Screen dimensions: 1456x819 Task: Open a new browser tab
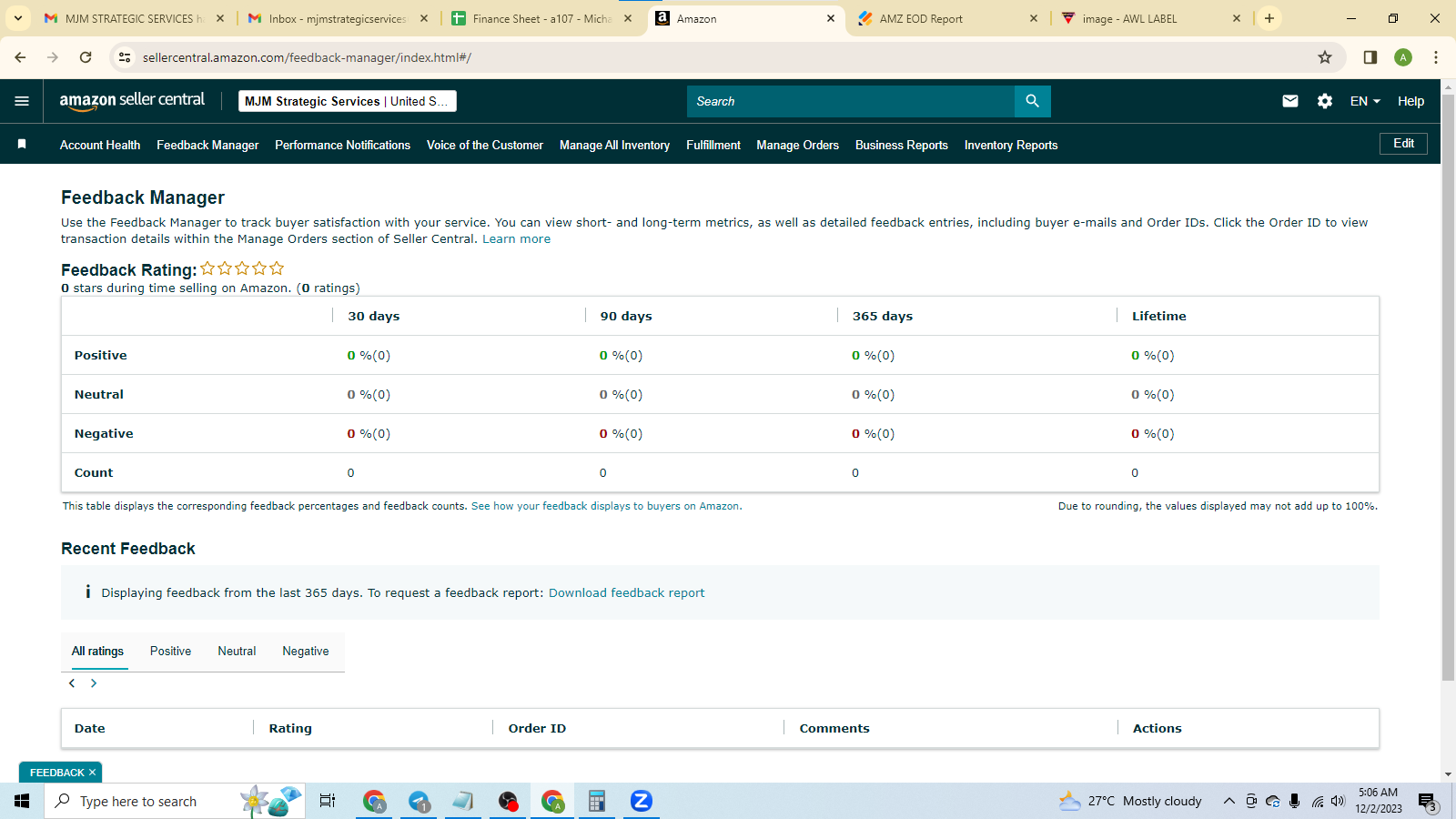coord(1269,18)
